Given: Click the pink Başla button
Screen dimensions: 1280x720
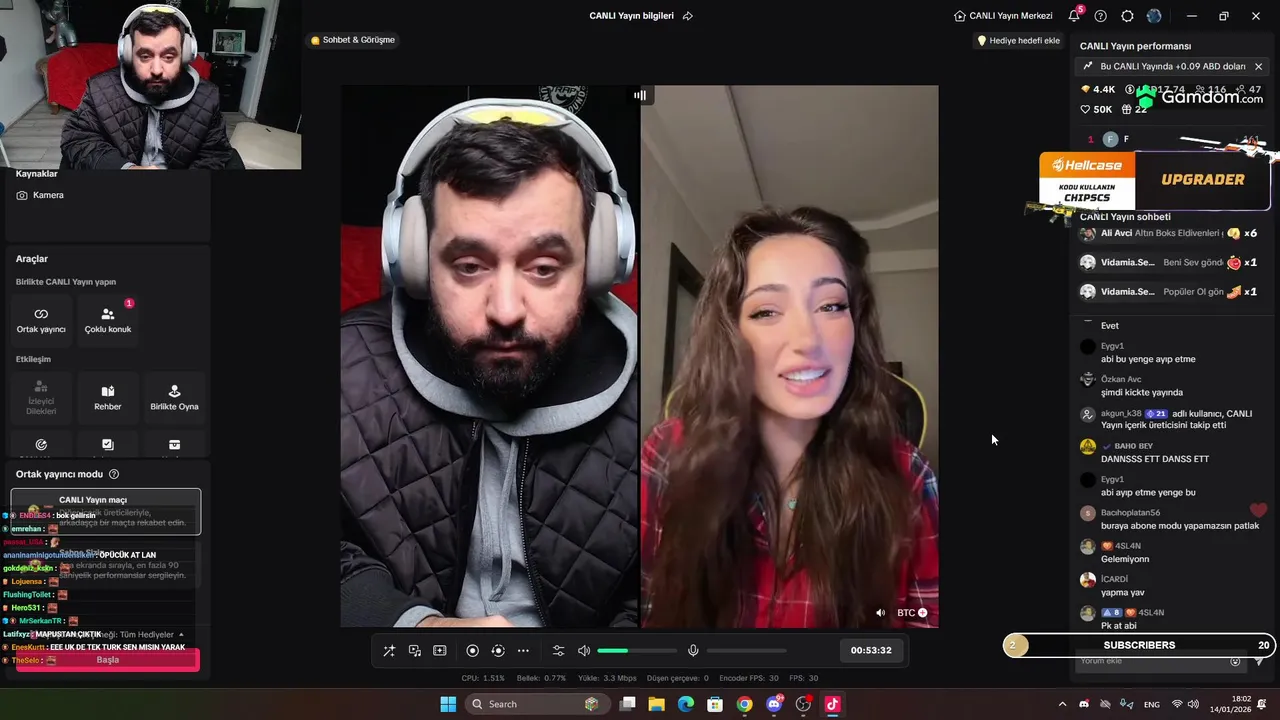Looking at the screenshot, I should 107,660.
